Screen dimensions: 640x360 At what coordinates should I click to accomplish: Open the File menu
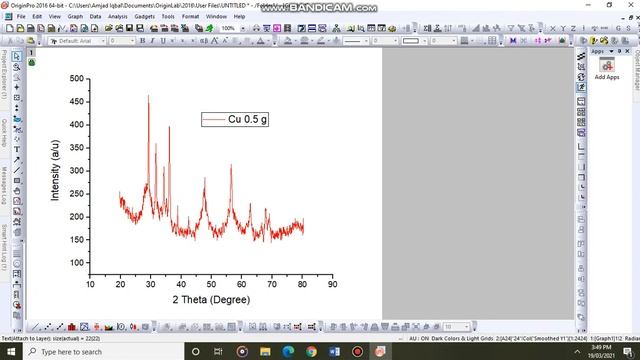[21, 17]
